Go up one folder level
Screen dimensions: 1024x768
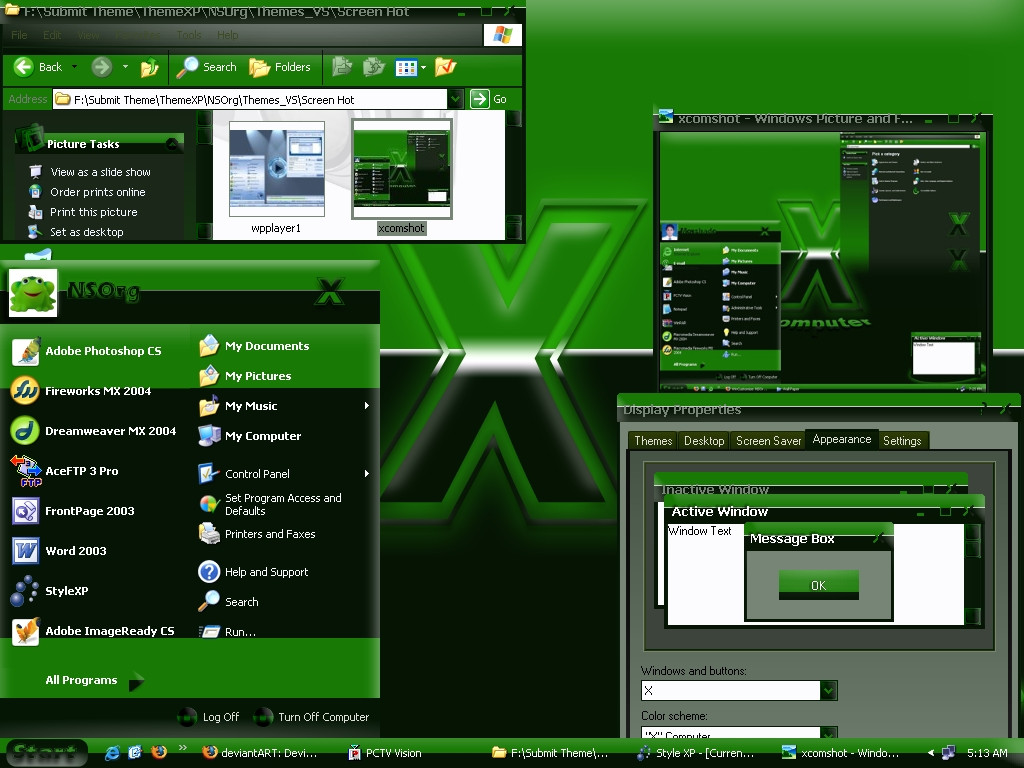150,67
